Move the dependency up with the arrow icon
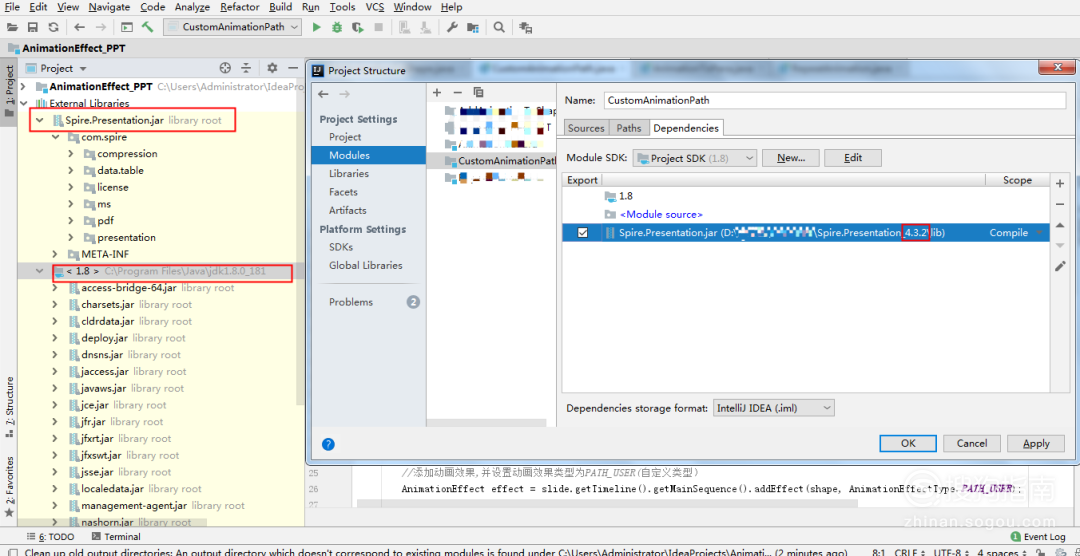Image resolution: width=1080 pixels, height=556 pixels. tap(1060, 226)
